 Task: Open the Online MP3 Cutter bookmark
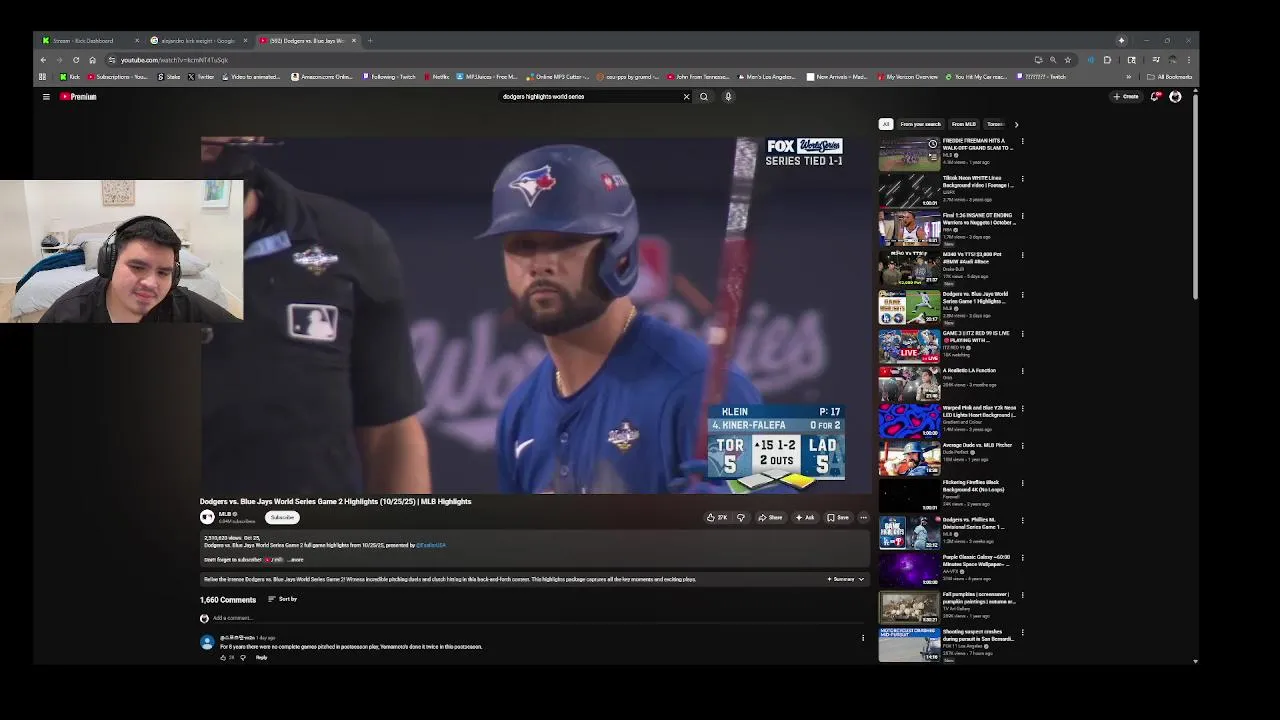[558, 77]
